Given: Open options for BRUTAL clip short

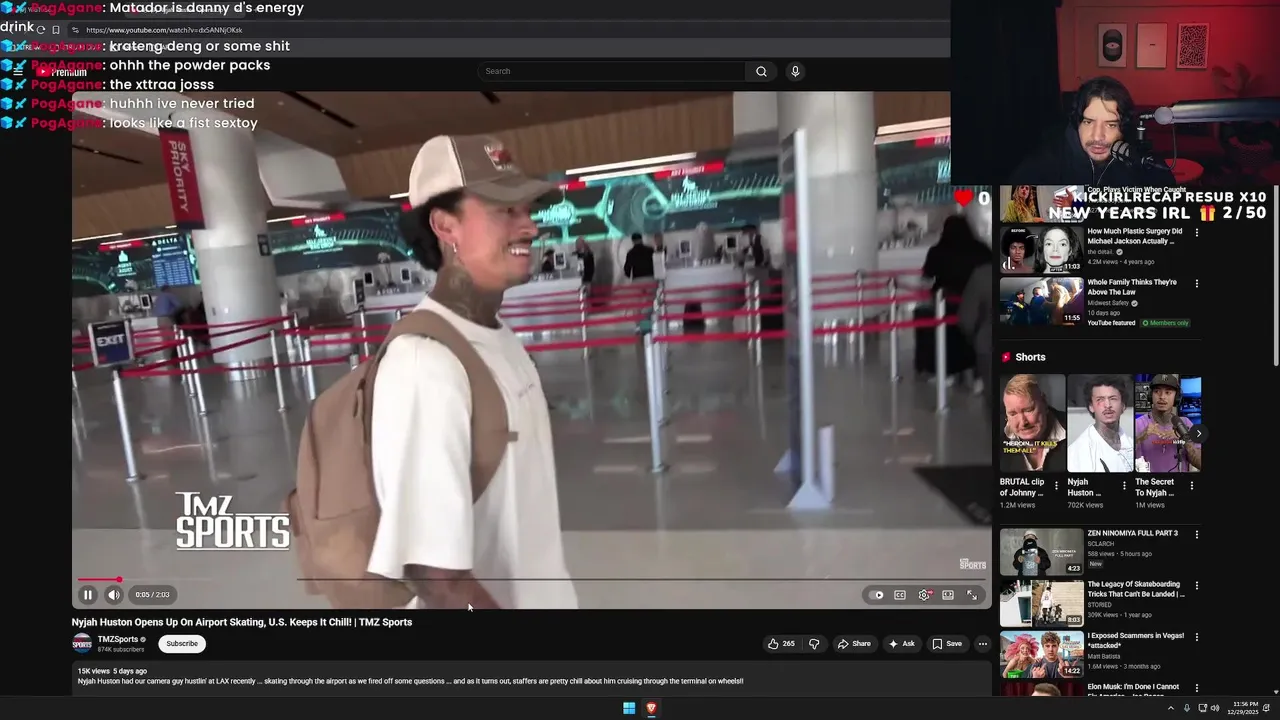Looking at the screenshot, I should point(1056,486).
